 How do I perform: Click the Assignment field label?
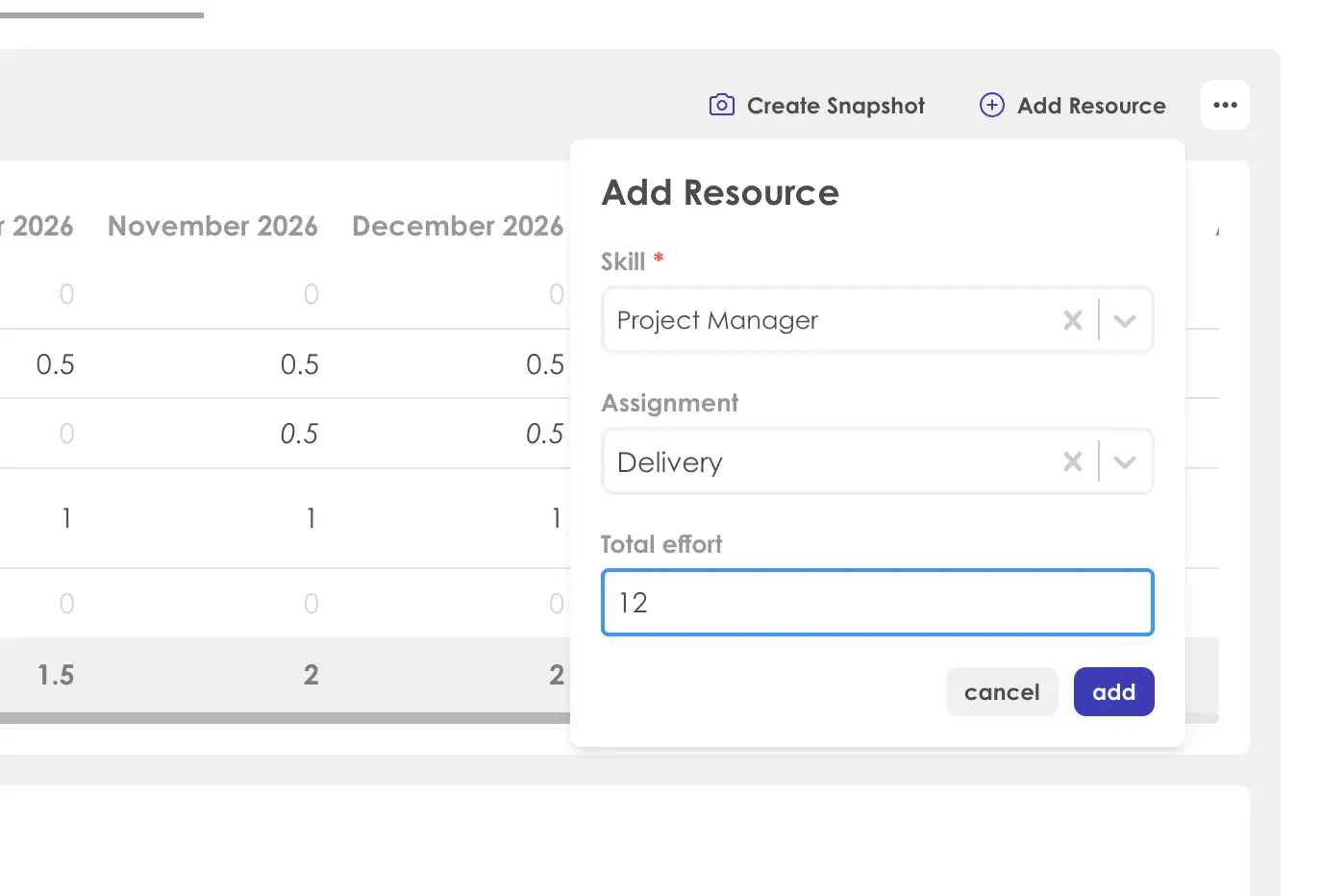[x=670, y=403]
